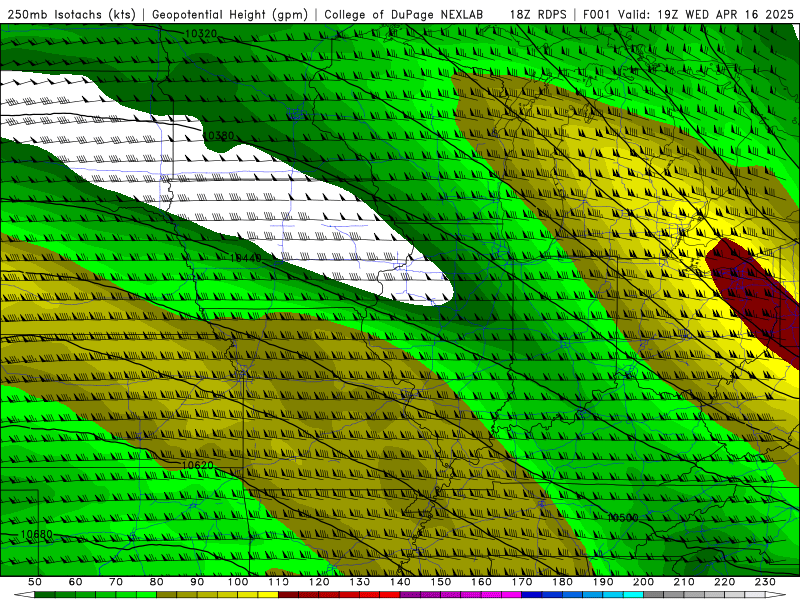Click the 10620 height contour label
The image size is (800, 600).
pyautogui.click(x=197, y=465)
